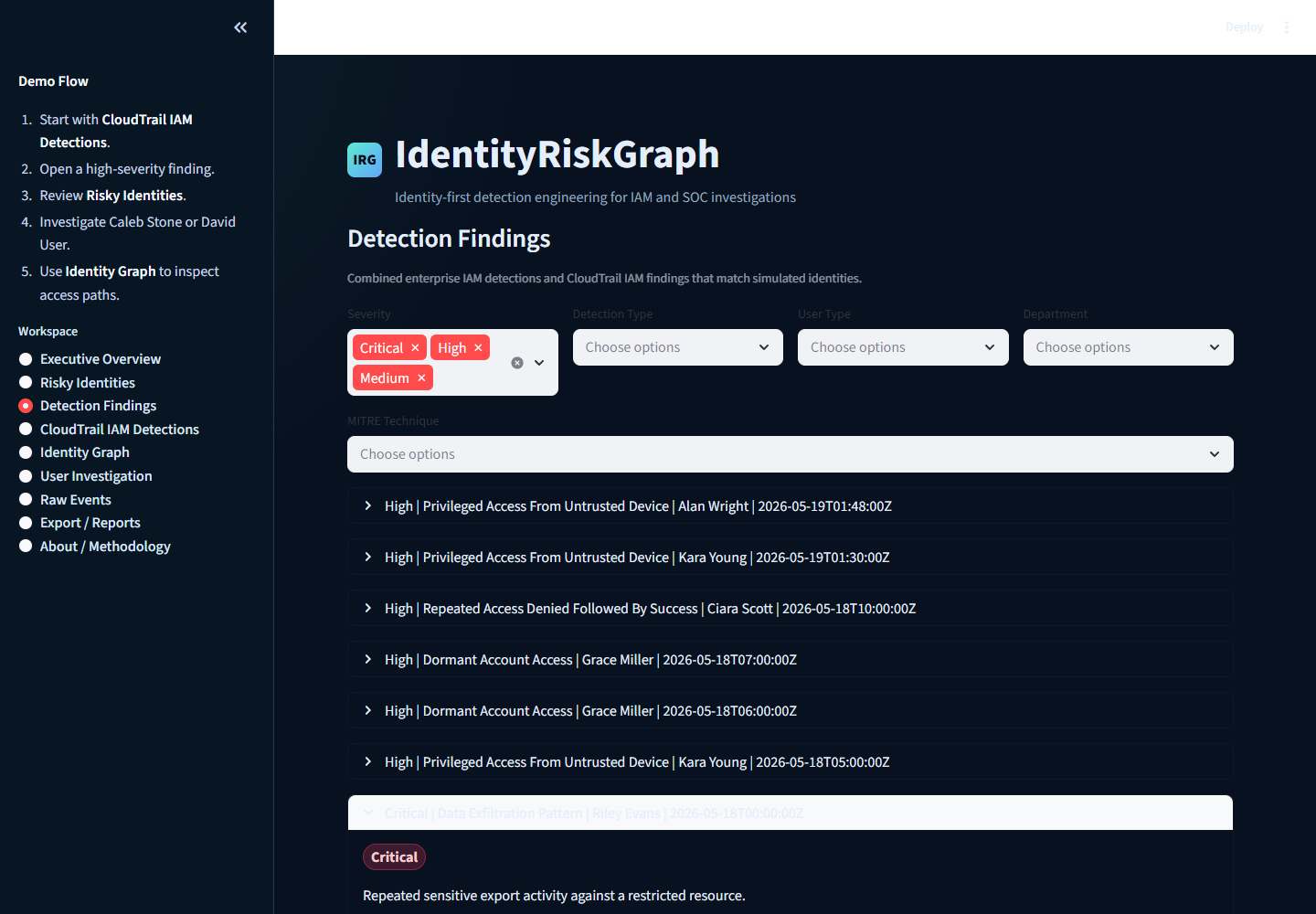
Task: Click the MITRE Technique label
Action: click(393, 421)
